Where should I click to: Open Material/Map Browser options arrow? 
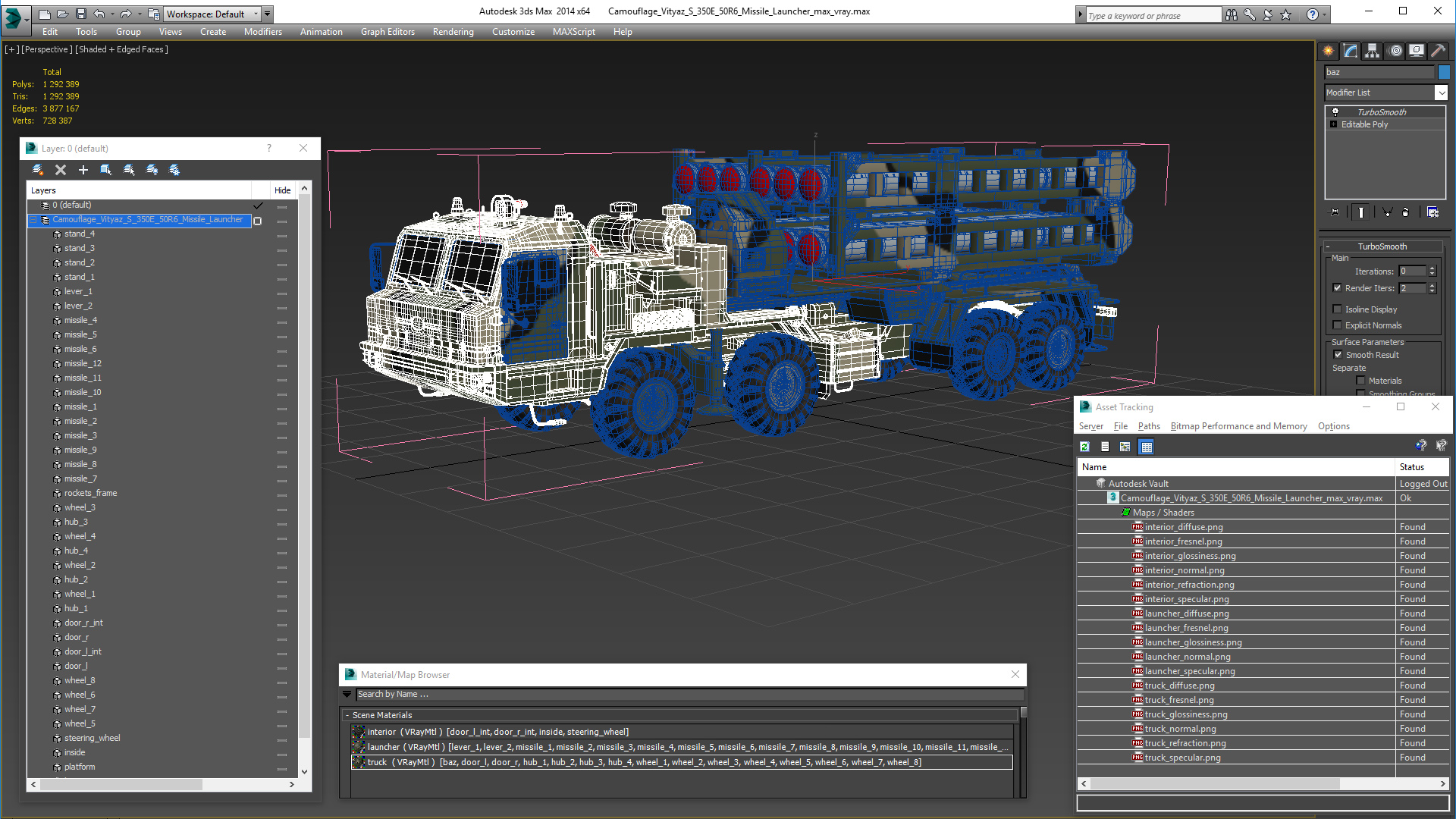tap(347, 694)
